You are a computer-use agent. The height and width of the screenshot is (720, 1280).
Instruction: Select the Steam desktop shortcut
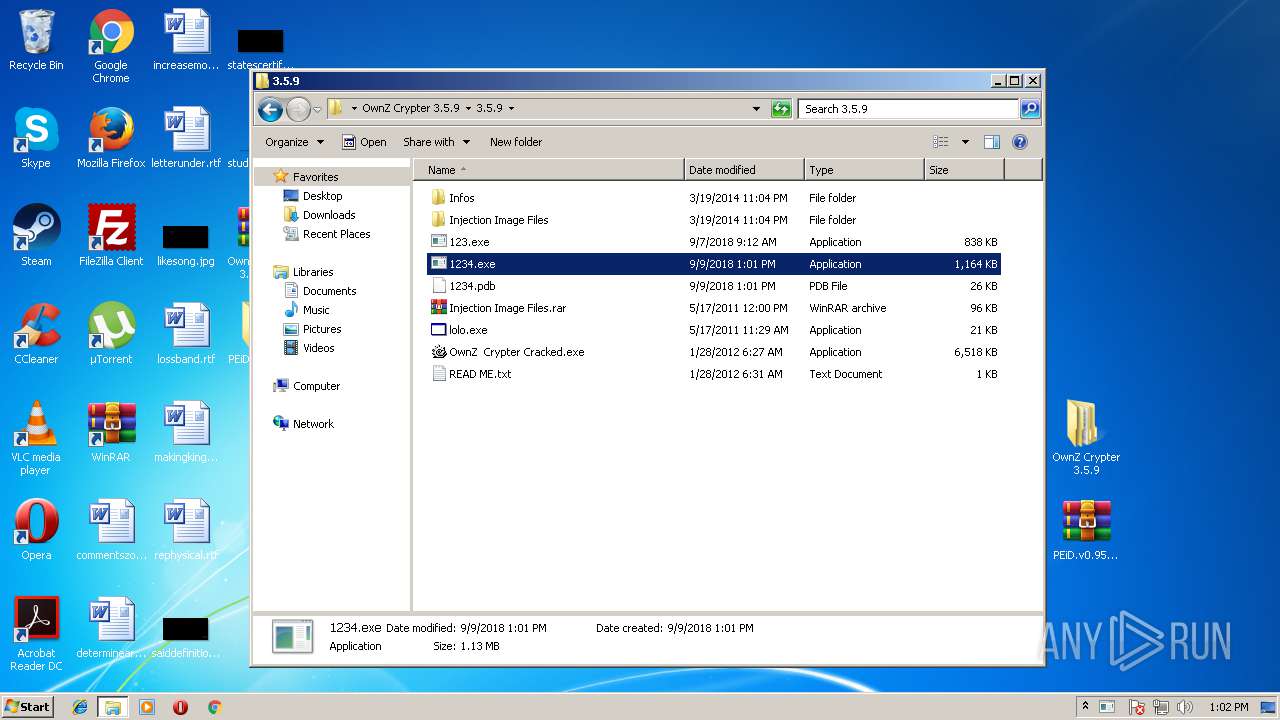click(36, 236)
